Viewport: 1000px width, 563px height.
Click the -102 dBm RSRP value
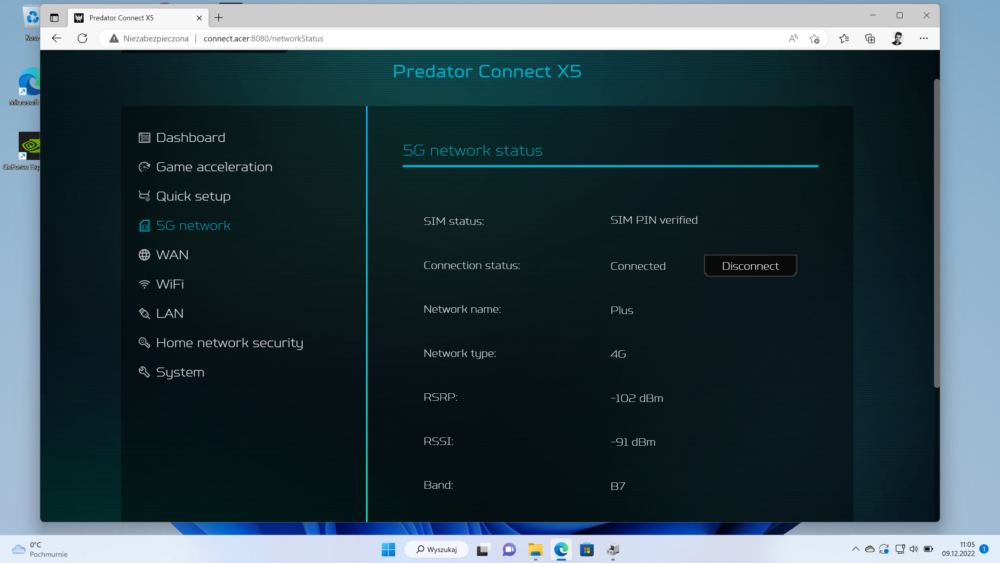(x=636, y=398)
